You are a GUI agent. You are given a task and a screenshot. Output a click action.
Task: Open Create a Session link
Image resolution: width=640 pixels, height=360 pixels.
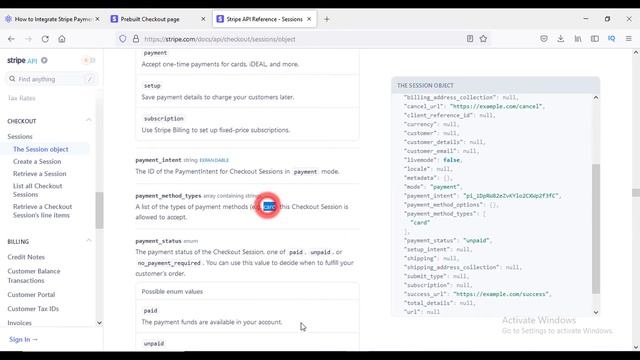(x=37, y=162)
